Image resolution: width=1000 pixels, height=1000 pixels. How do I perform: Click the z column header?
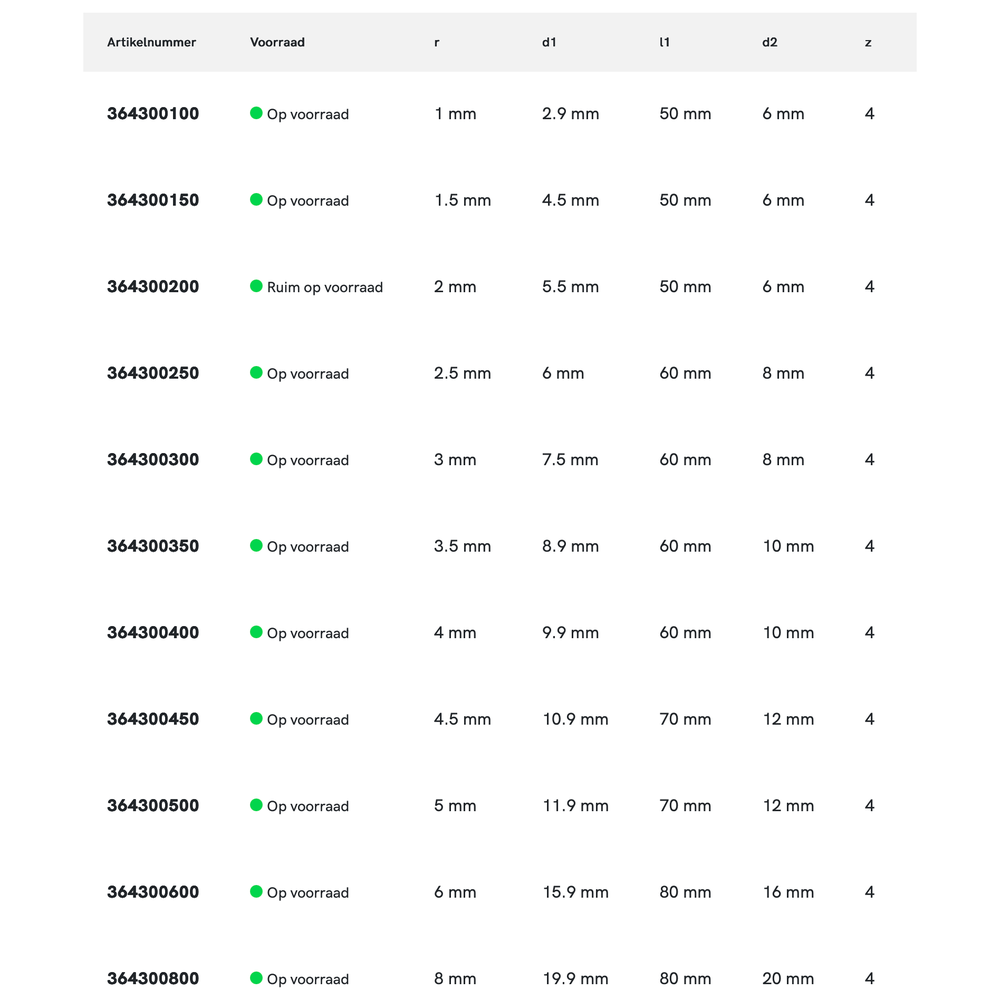pos(868,43)
